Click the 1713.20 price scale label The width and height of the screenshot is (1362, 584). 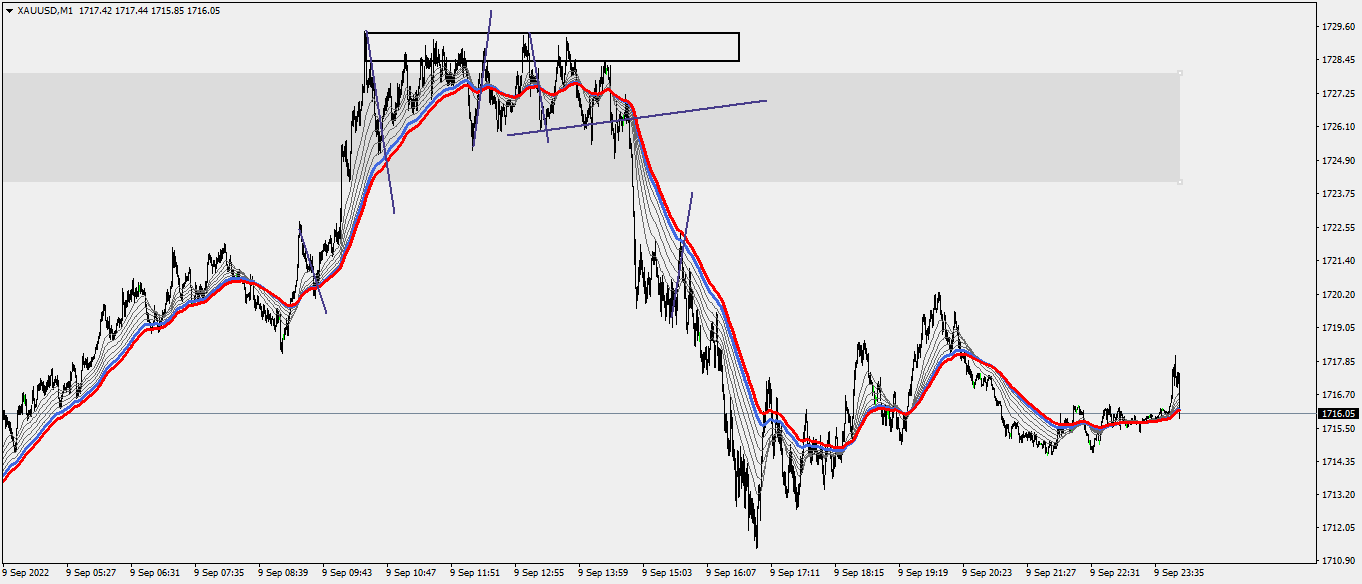pyautogui.click(x=1337, y=495)
